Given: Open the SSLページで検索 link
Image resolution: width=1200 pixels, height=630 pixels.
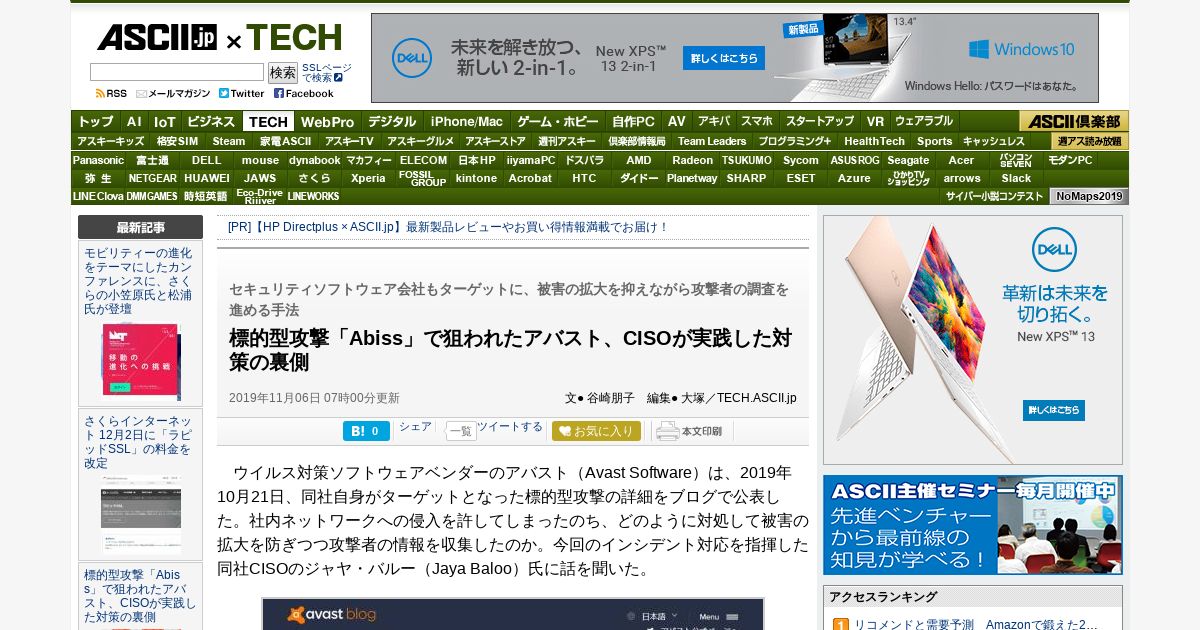Looking at the screenshot, I should (x=326, y=72).
